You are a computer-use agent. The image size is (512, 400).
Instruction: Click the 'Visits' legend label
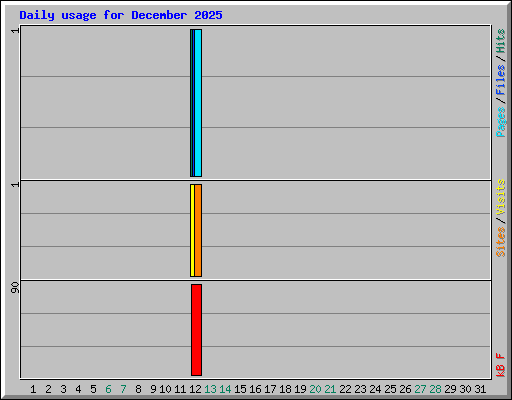[x=500, y=197]
